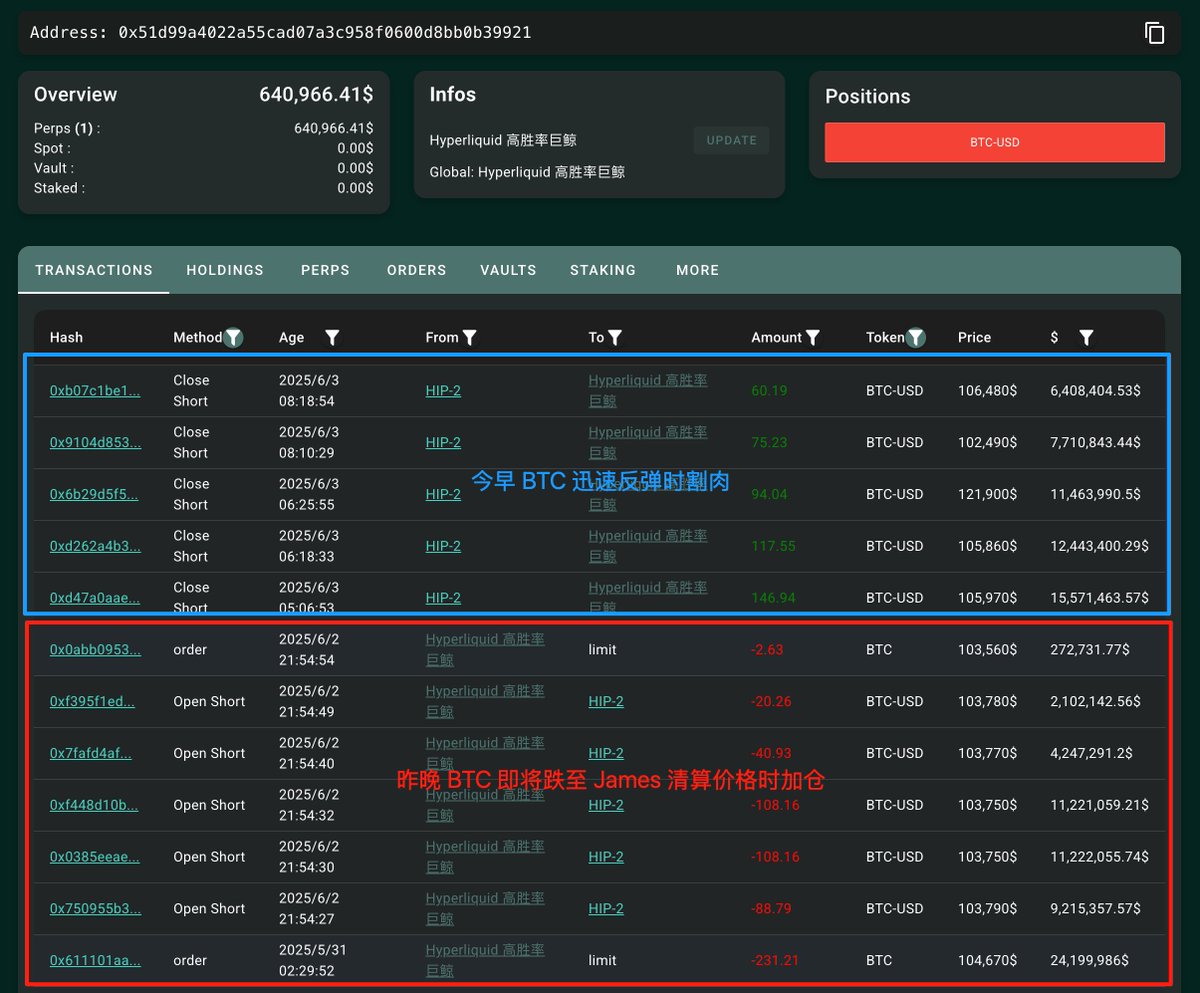1200x993 pixels.
Task: Open the BTC-USD position button
Action: pos(995,142)
